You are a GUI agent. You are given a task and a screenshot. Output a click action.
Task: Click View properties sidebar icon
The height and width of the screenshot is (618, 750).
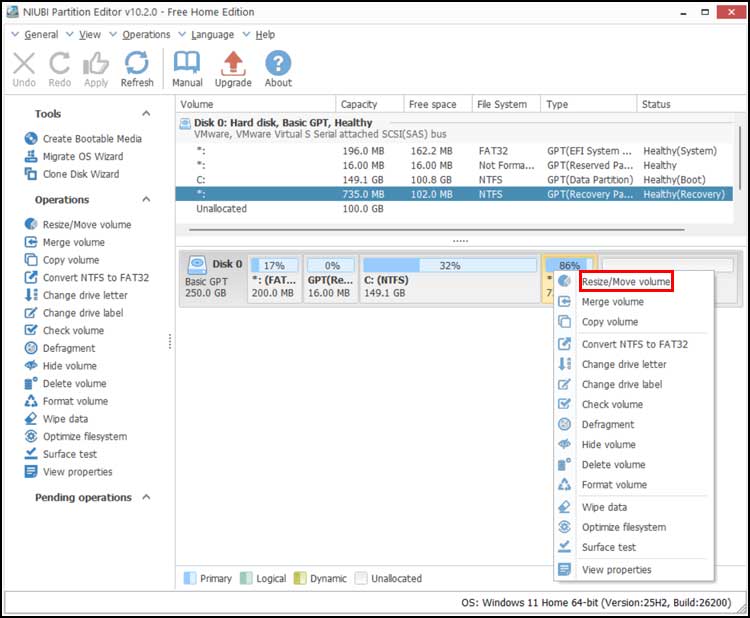coord(31,472)
